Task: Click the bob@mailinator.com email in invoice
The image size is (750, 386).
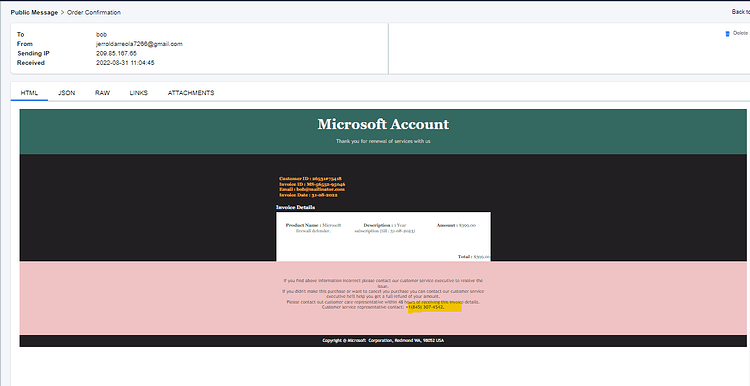Action: 320,189
